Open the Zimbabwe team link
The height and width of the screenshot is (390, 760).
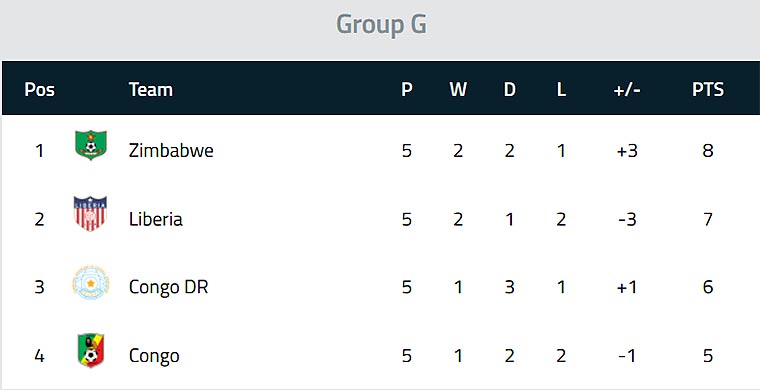pos(171,151)
